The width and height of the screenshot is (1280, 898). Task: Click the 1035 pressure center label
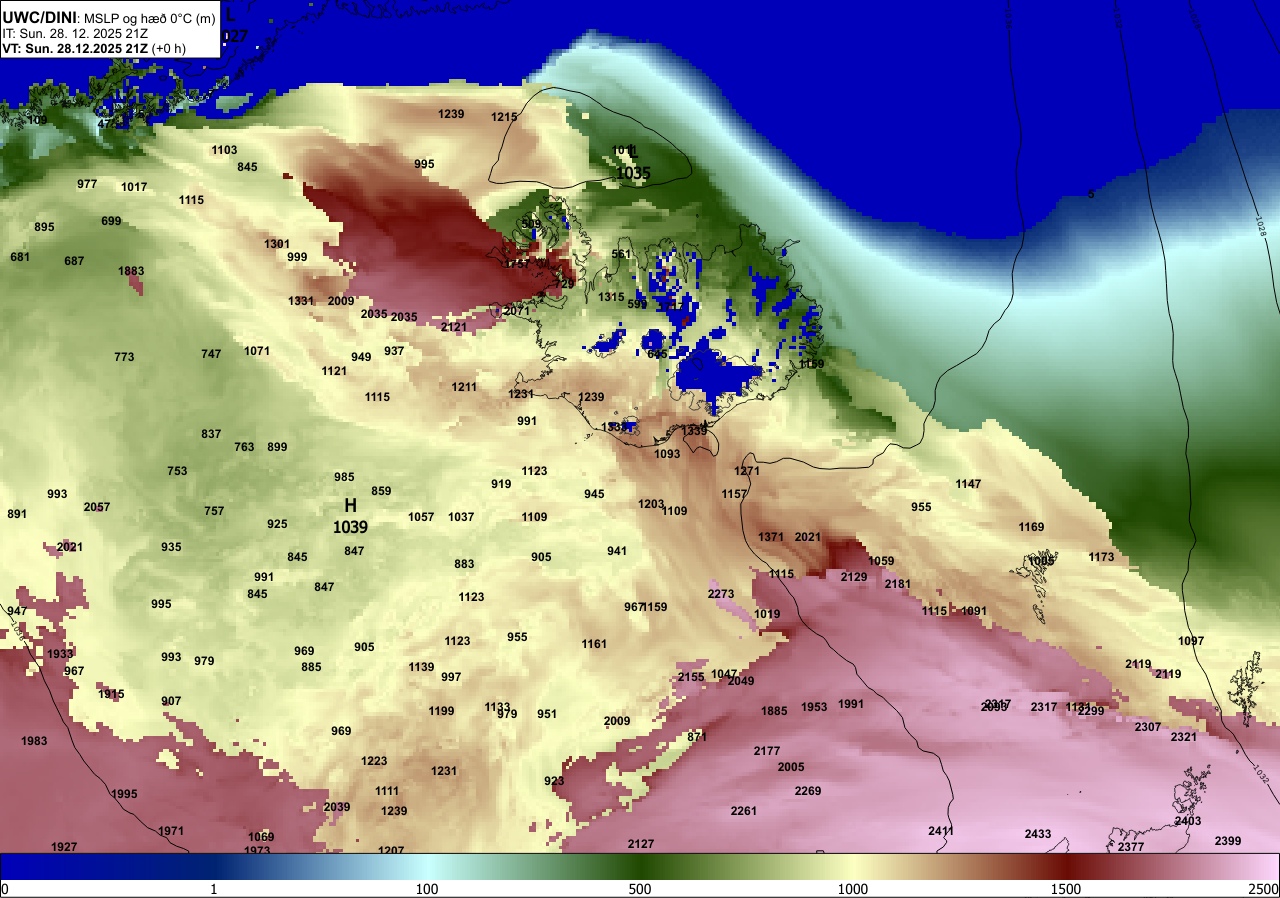633,173
